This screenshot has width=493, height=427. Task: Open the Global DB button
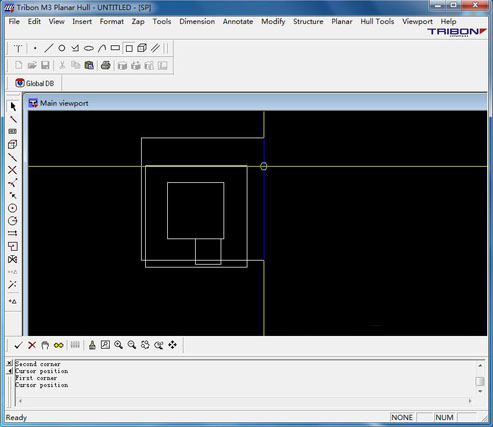click(x=35, y=83)
